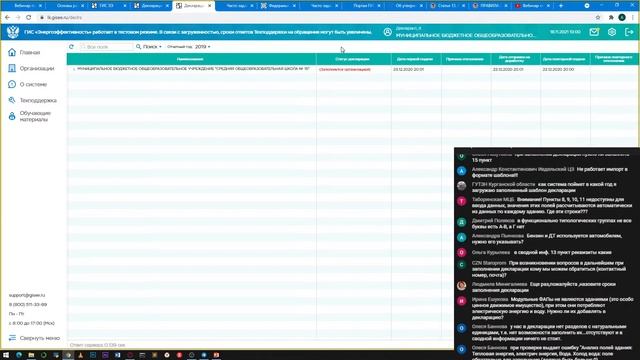
Task: Switch to the Статья 13 browser tab
Action: (x=447, y=6)
